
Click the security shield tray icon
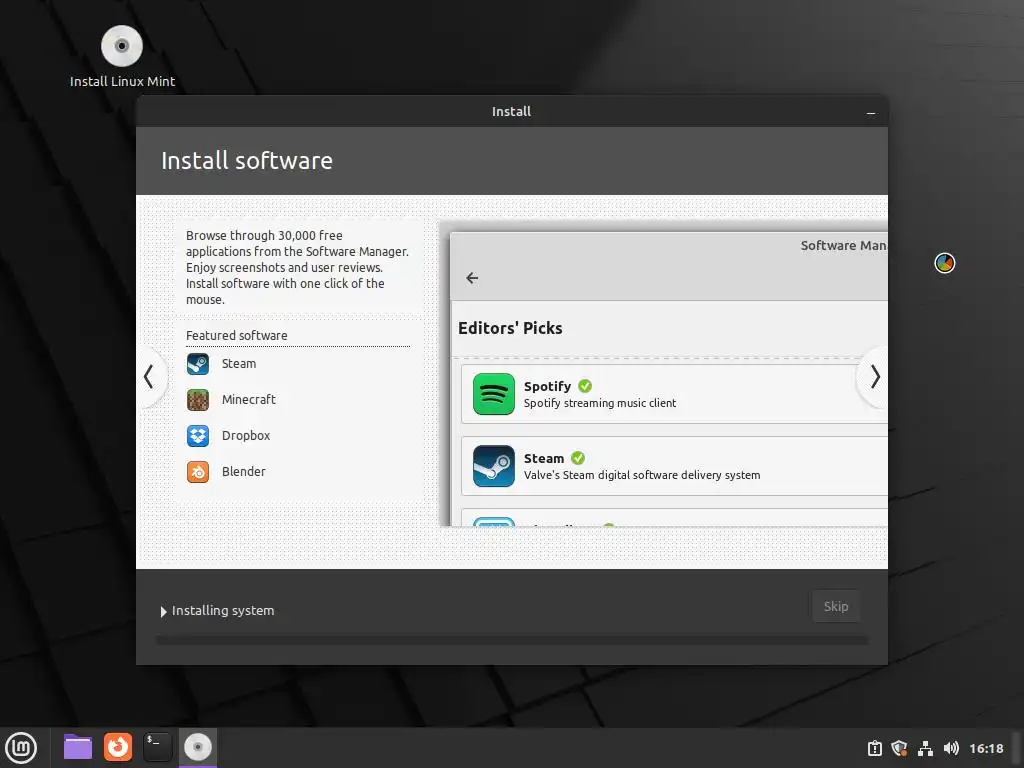point(900,748)
